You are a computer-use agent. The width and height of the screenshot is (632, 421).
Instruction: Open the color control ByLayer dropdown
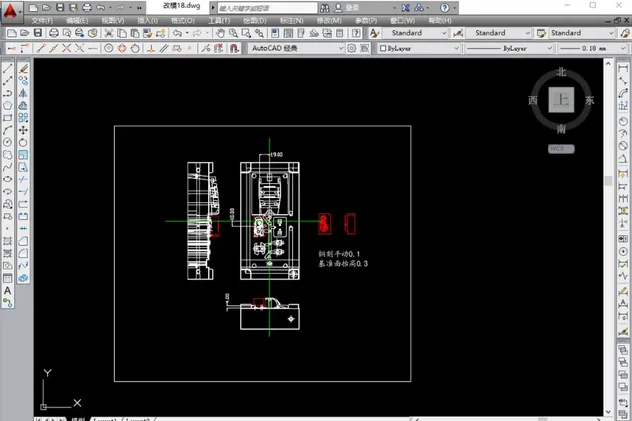click(x=419, y=48)
